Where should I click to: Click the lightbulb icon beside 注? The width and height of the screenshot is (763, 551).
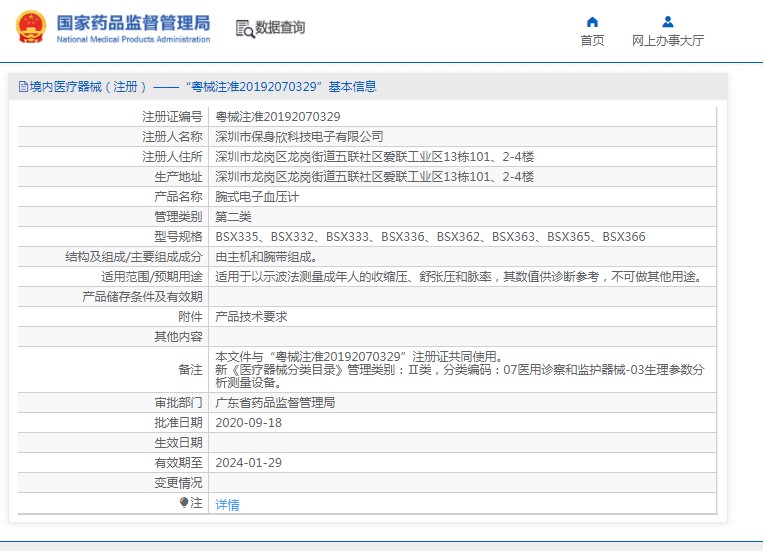pyautogui.click(x=184, y=503)
